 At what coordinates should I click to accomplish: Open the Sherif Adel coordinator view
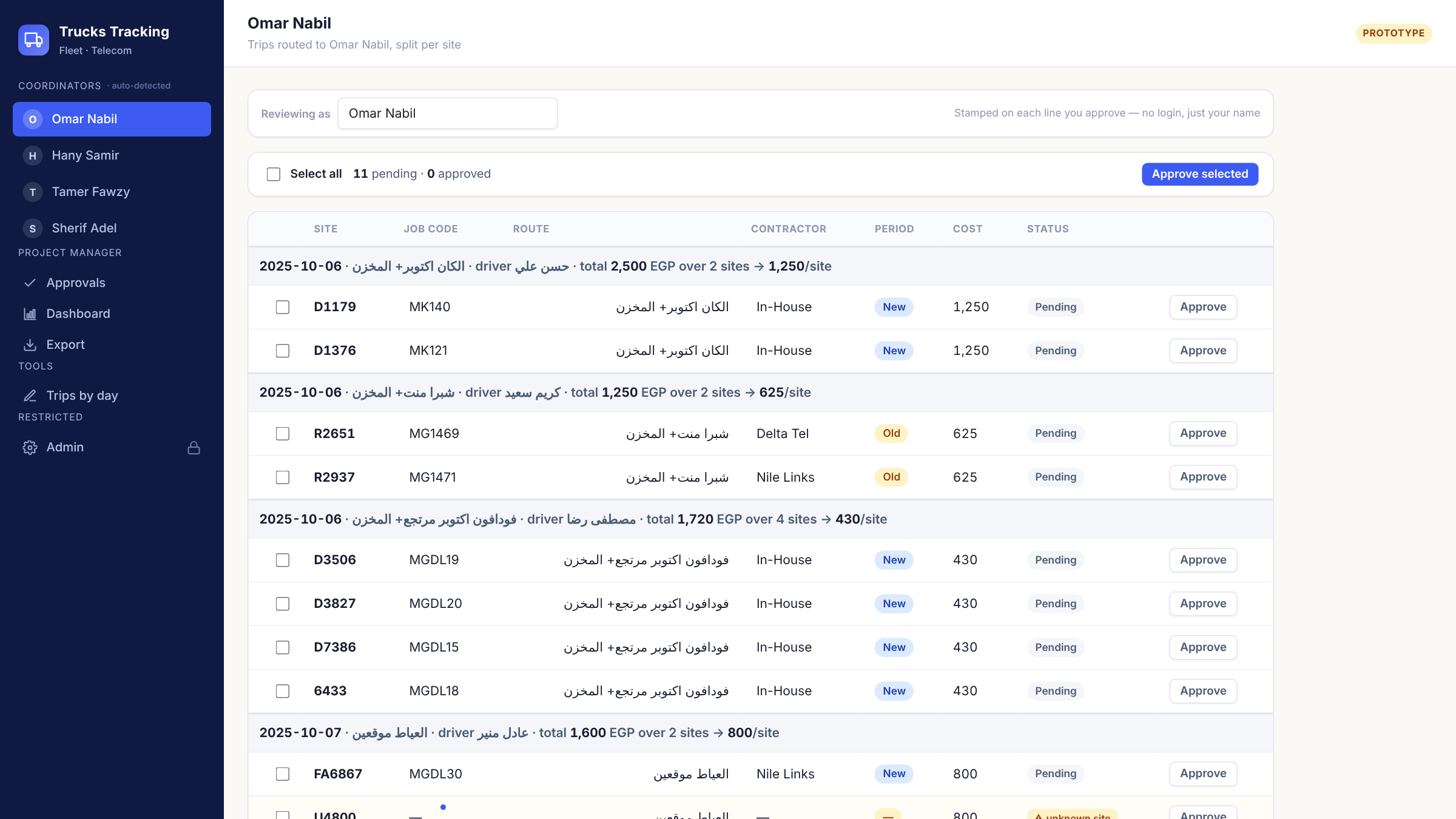tap(112, 229)
